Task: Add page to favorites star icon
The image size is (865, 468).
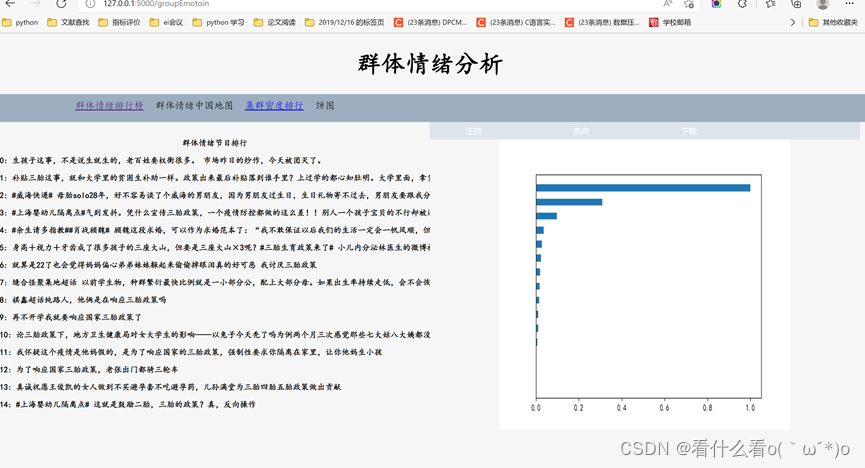Action: 688,4
